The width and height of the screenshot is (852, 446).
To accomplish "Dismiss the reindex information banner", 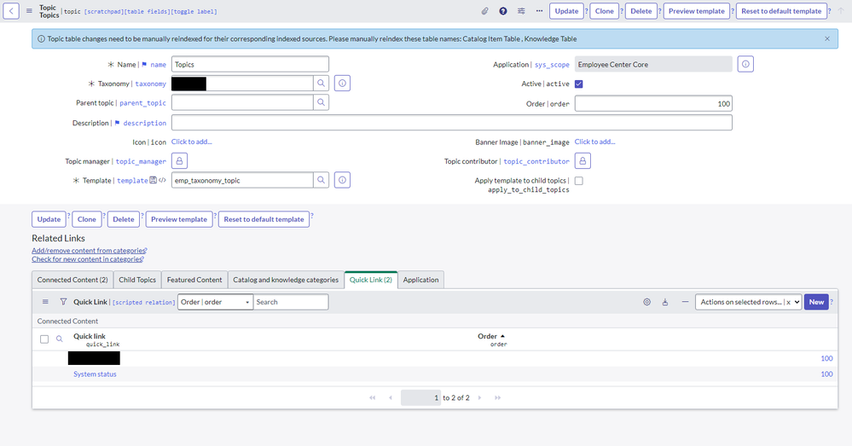I will 827,39.
